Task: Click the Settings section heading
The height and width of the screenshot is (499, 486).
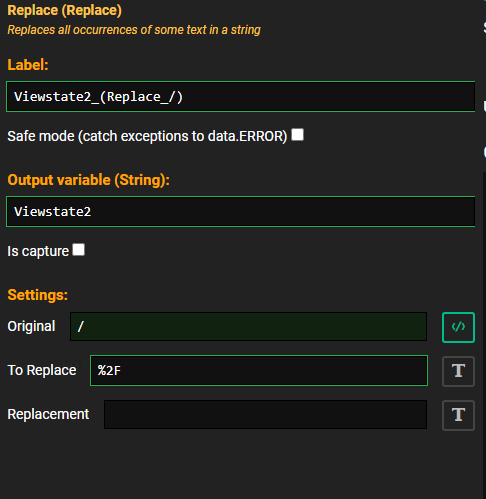Action: pos(38,295)
